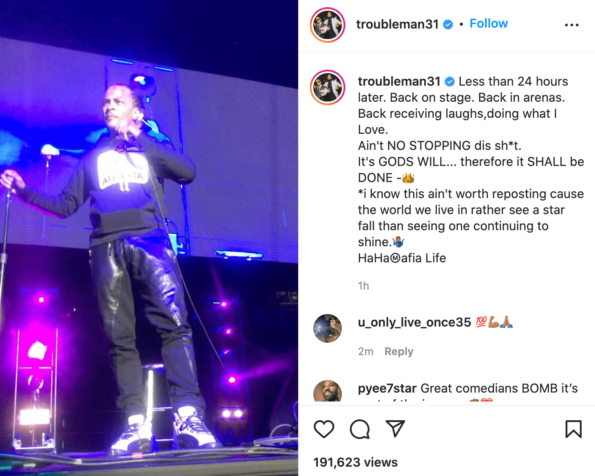Share post via paper plane icon

pyautogui.click(x=395, y=429)
